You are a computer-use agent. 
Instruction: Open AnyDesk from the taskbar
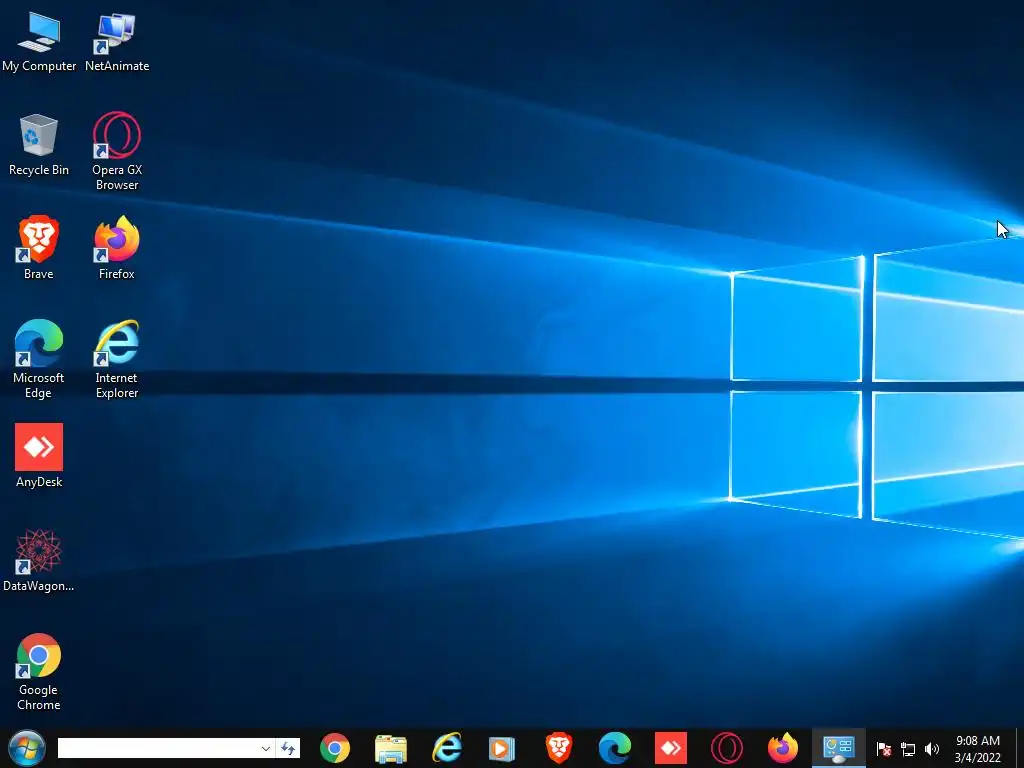point(671,748)
